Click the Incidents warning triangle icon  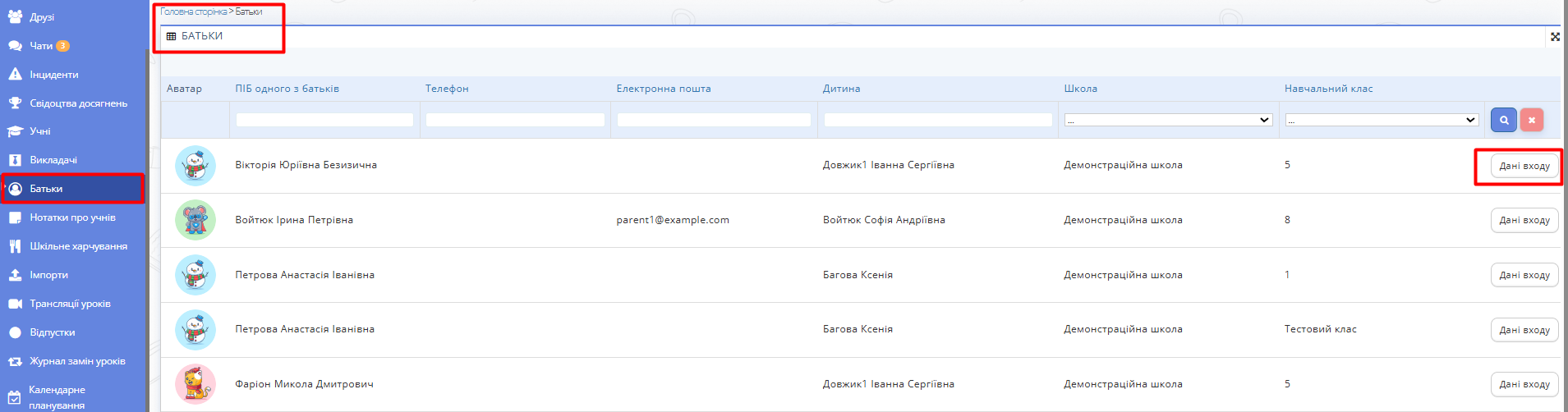(x=15, y=75)
